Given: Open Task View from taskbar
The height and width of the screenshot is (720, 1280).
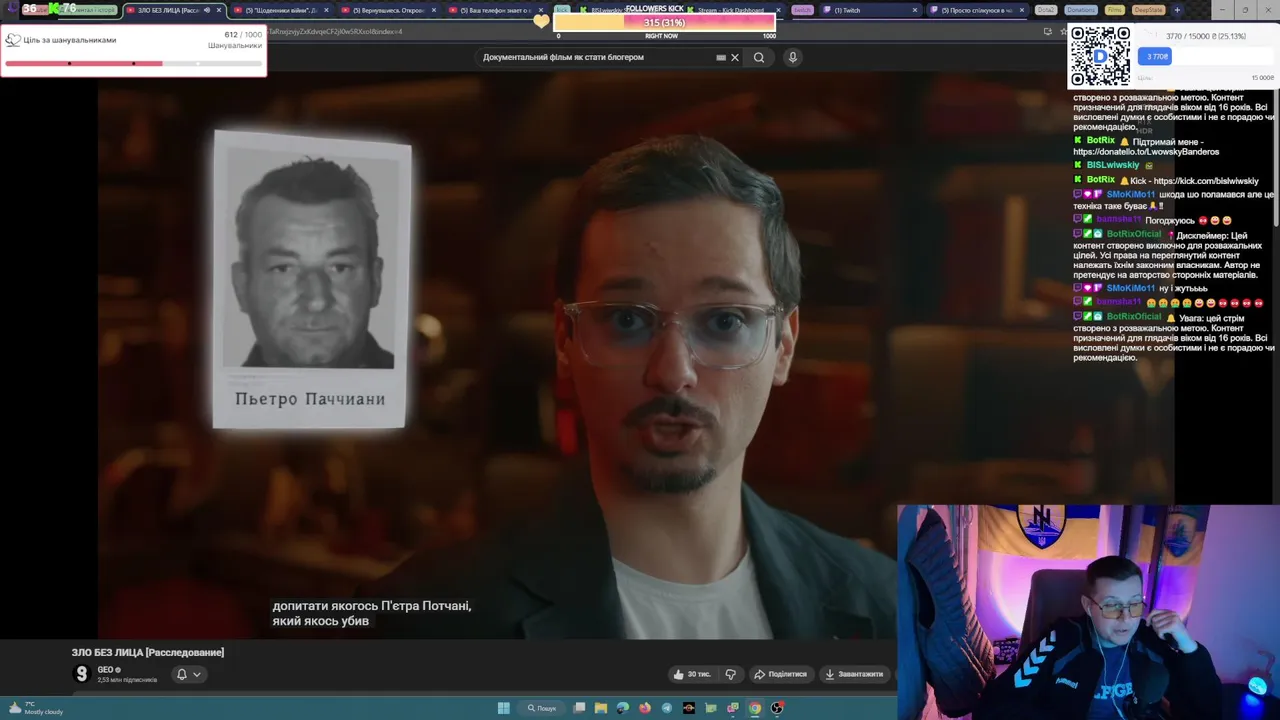Looking at the screenshot, I should point(579,708).
